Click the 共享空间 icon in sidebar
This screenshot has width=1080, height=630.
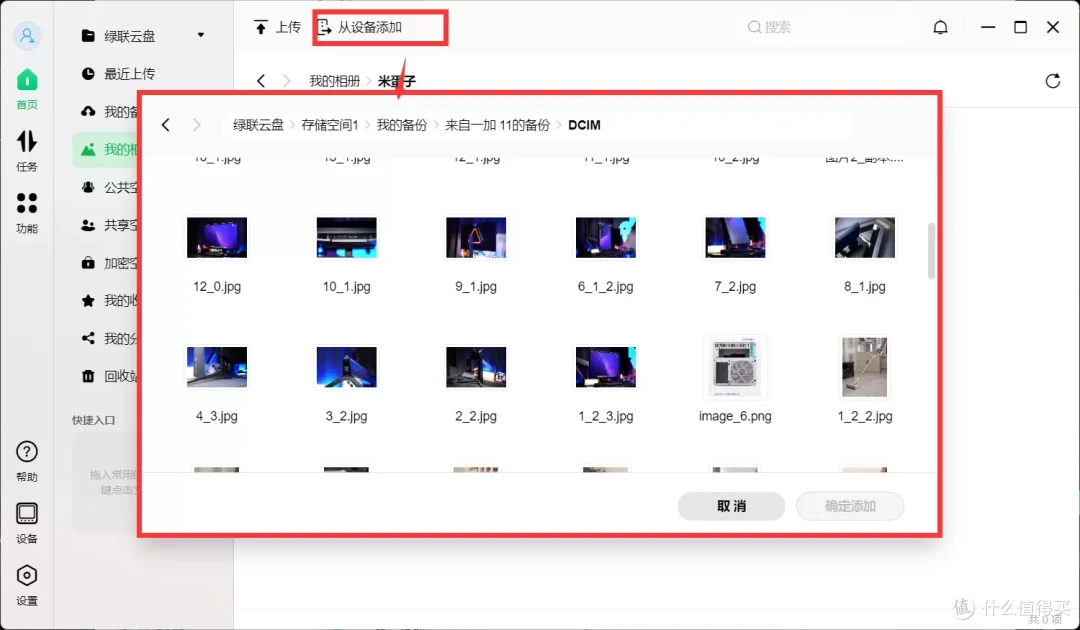coord(88,225)
